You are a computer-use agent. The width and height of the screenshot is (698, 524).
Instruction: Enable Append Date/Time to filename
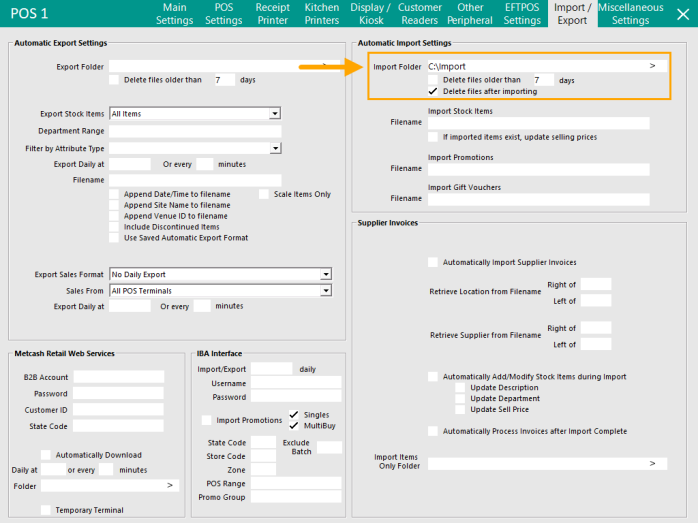pyautogui.click(x=115, y=194)
